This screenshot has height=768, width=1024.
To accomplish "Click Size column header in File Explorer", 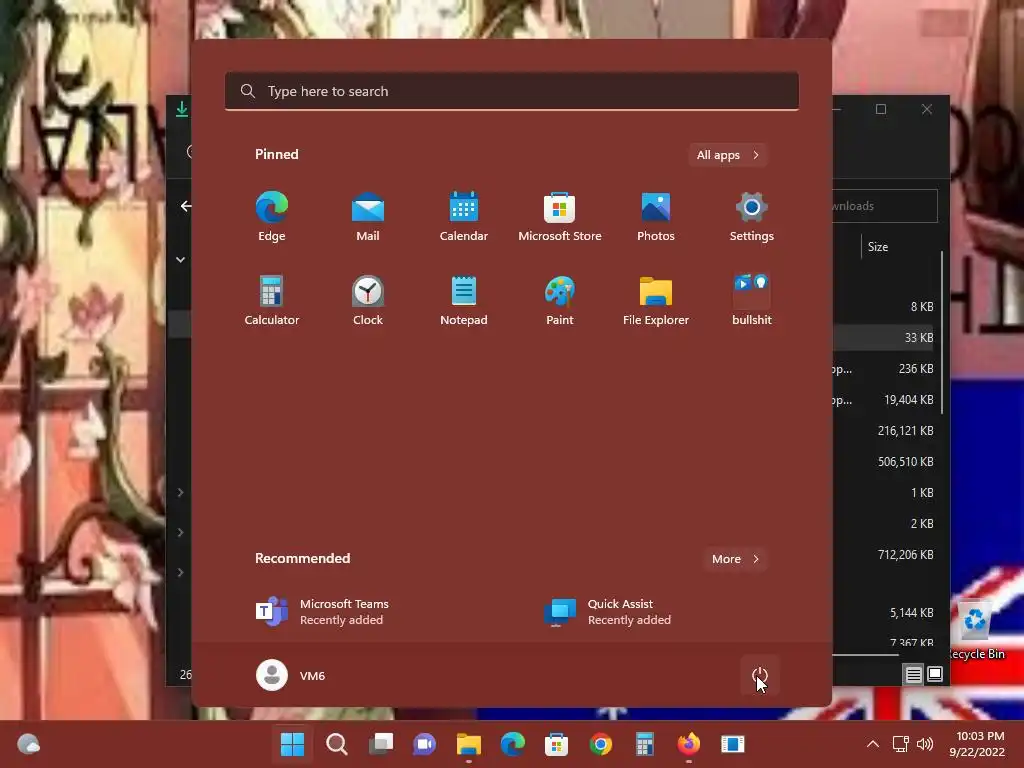I will click(x=878, y=247).
